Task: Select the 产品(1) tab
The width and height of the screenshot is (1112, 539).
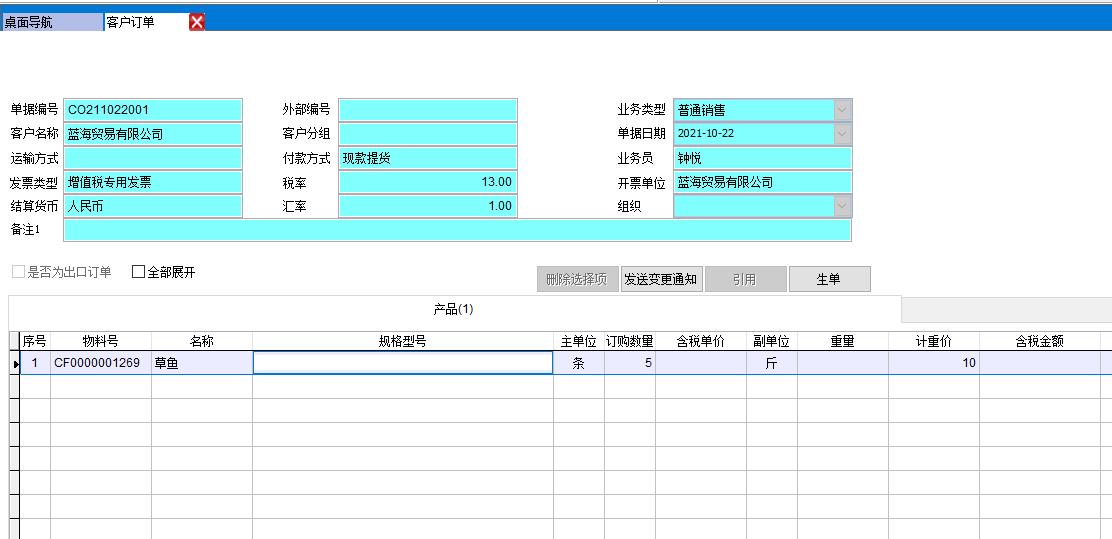Action: [453, 310]
